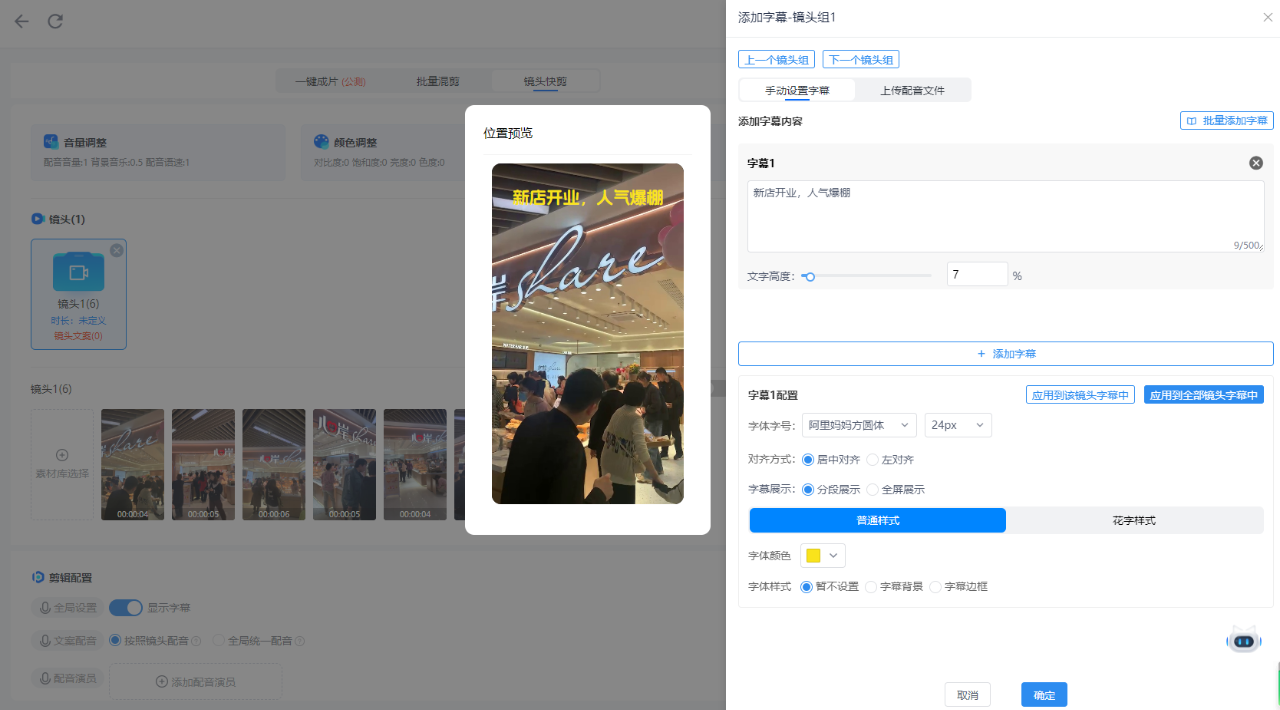Select the 字幕背景 font style option
1280x710 pixels.
pyautogui.click(x=871, y=587)
